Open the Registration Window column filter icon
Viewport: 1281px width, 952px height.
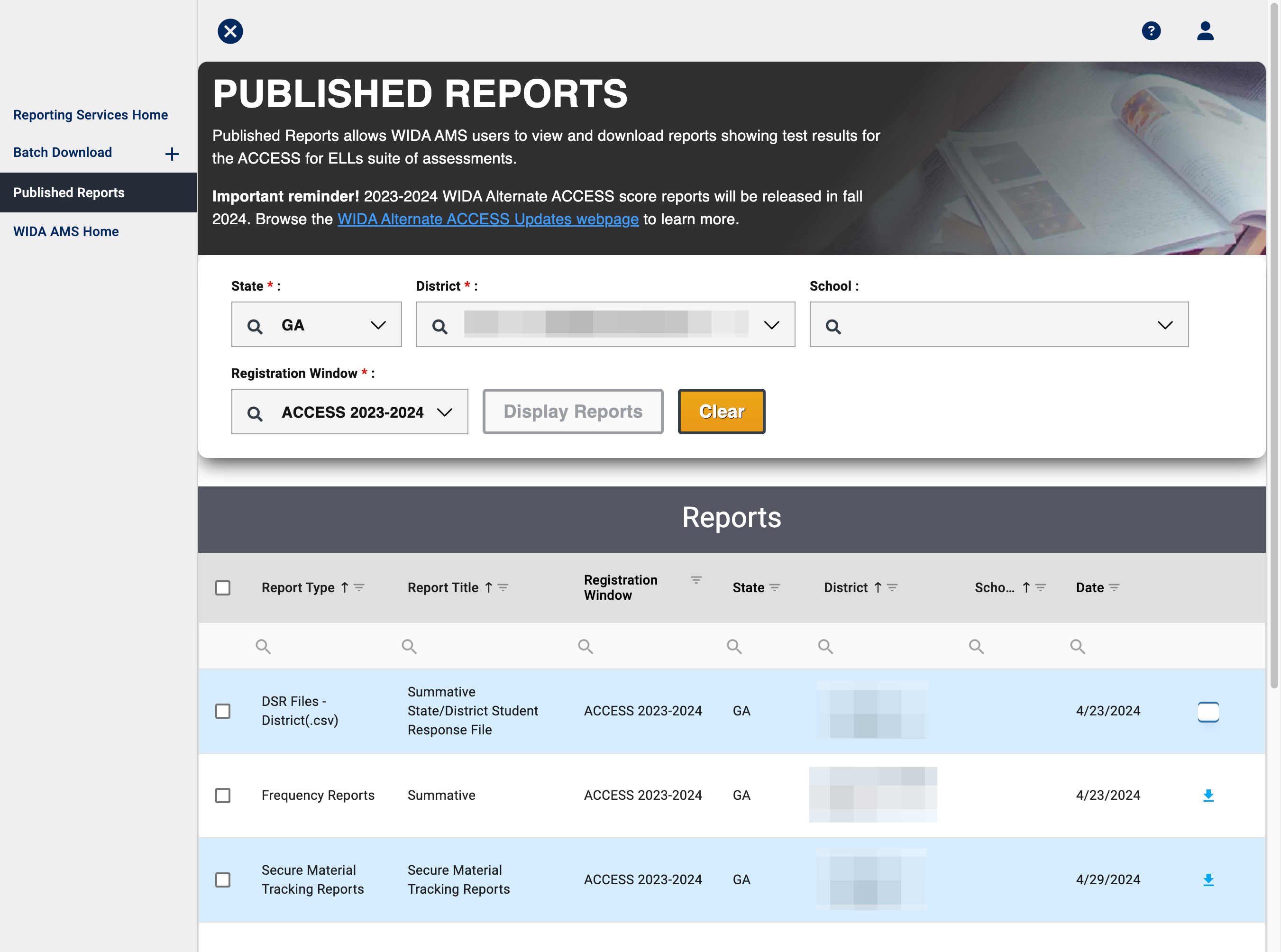(x=696, y=580)
